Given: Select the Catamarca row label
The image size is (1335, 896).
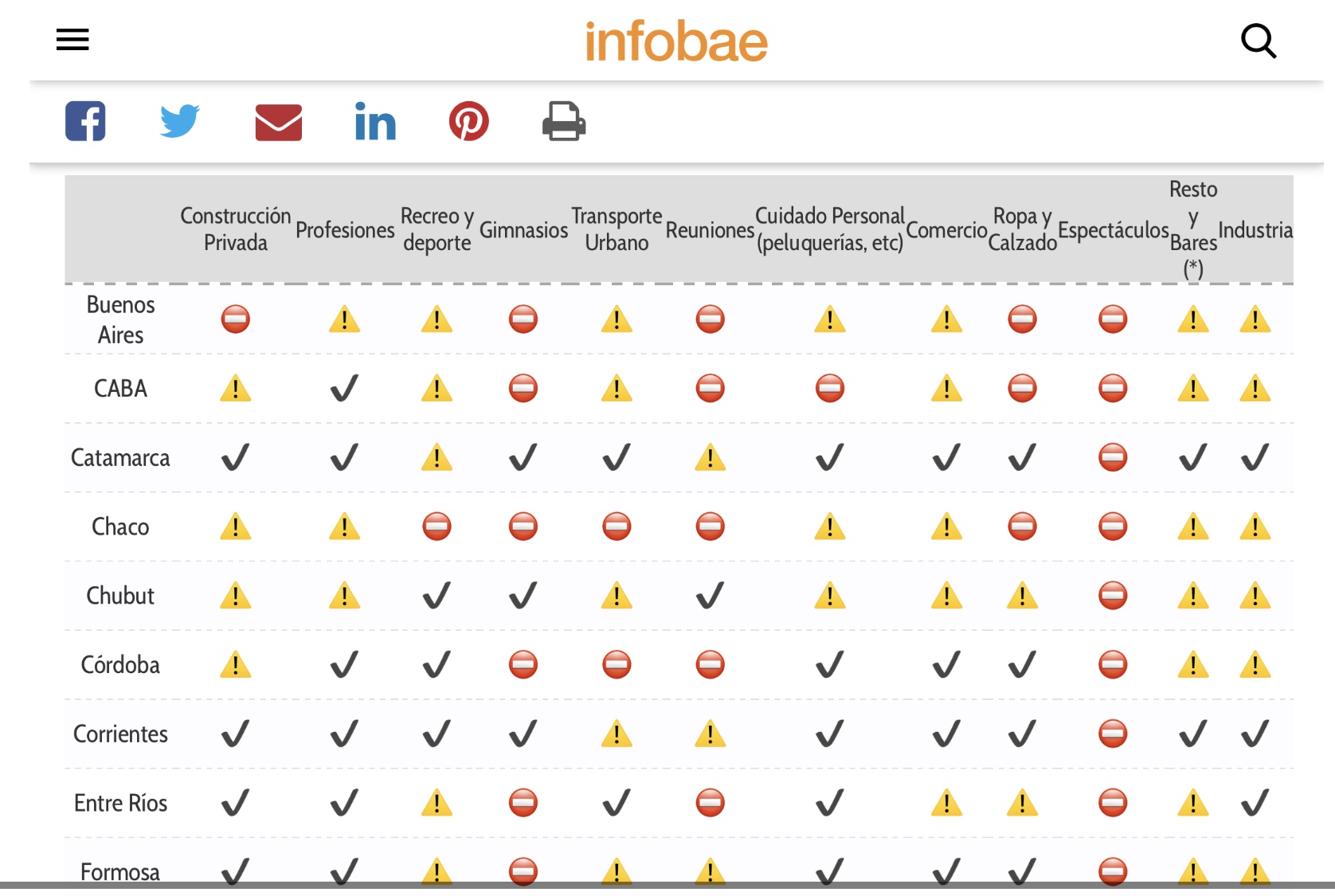Looking at the screenshot, I should [120, 458].
